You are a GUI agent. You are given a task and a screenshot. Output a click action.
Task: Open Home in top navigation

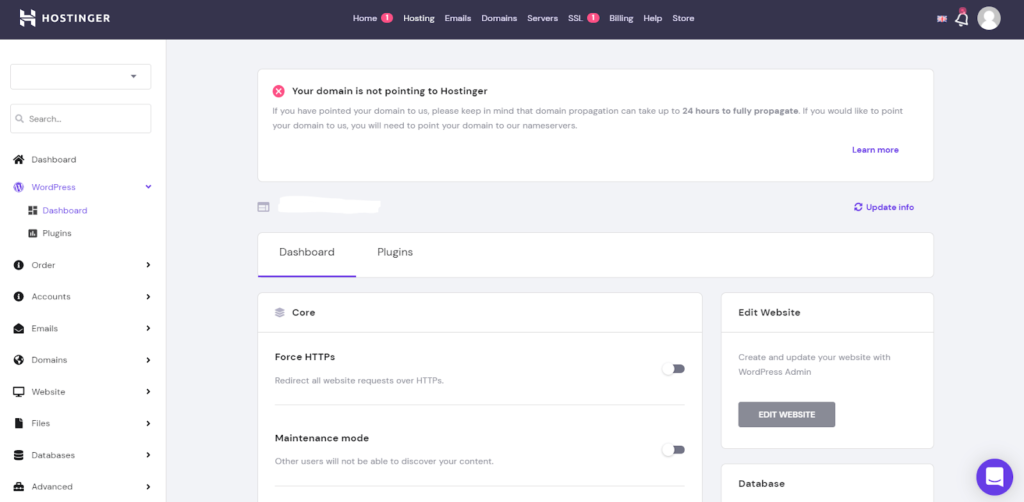(364, 18)
